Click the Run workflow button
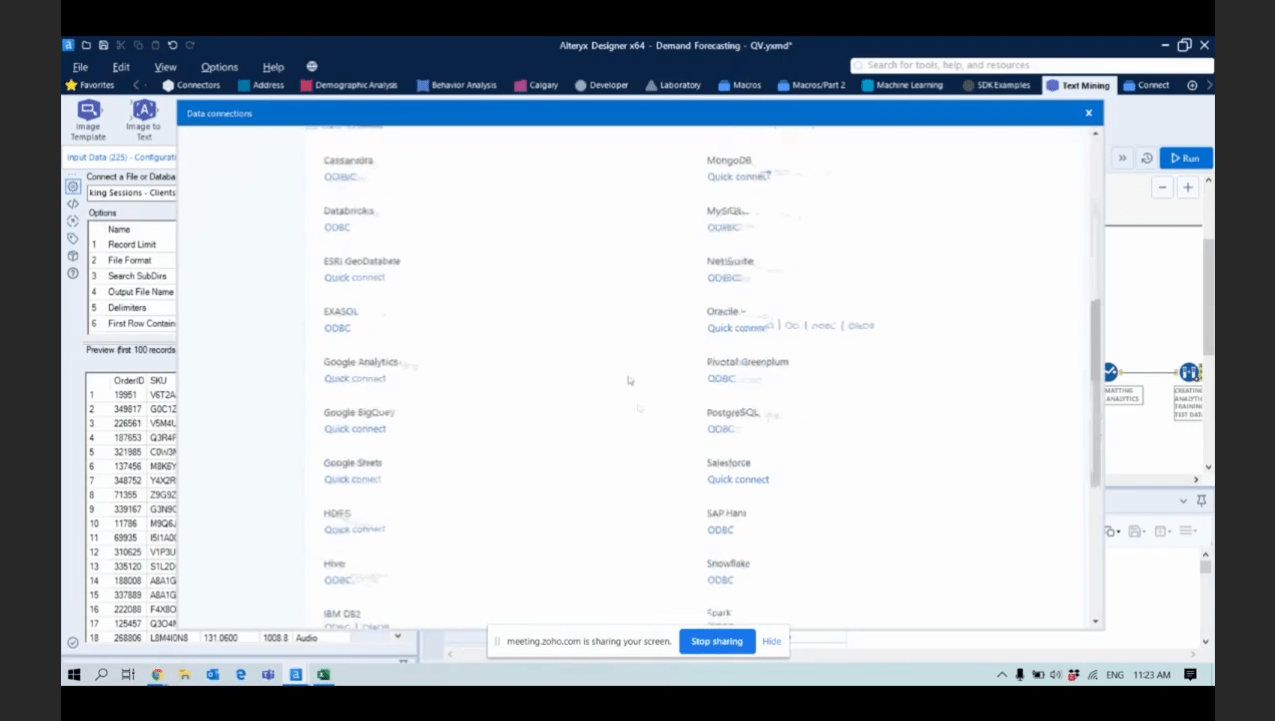This screenshot has width=1275, height=721. point(1186,158)
